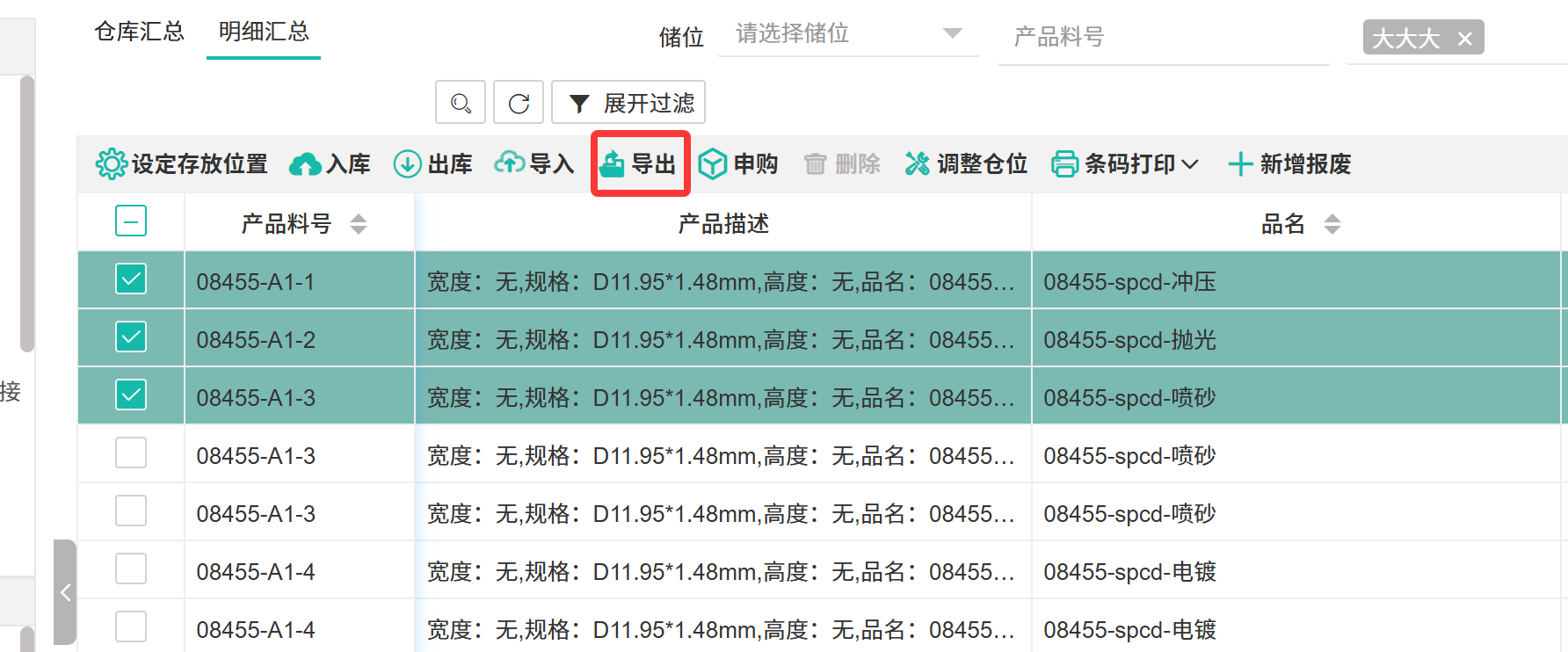Image resolution: width=1568 pixels, height=652 pixels.
Task: Click the 设定存放位置 gear icon
Action: pos(111,164)
